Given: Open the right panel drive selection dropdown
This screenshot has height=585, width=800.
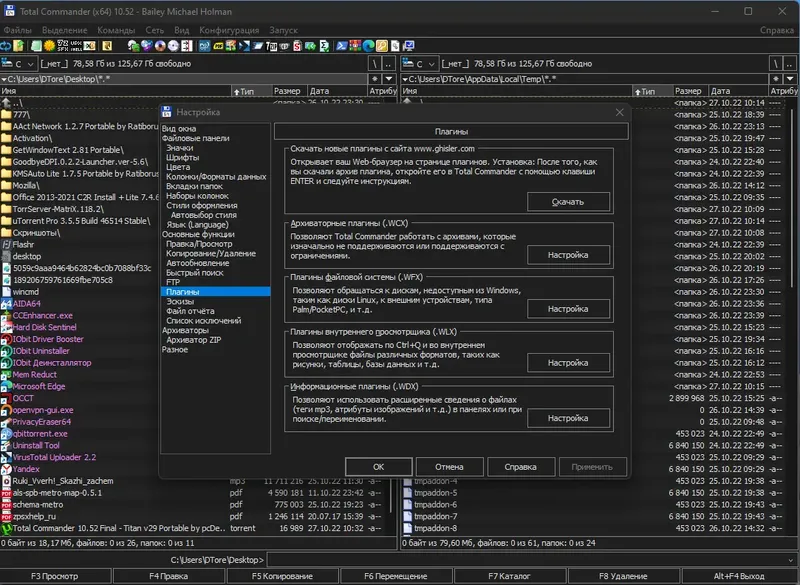Looking at the screenshot, I should click(x=432, y=62).
